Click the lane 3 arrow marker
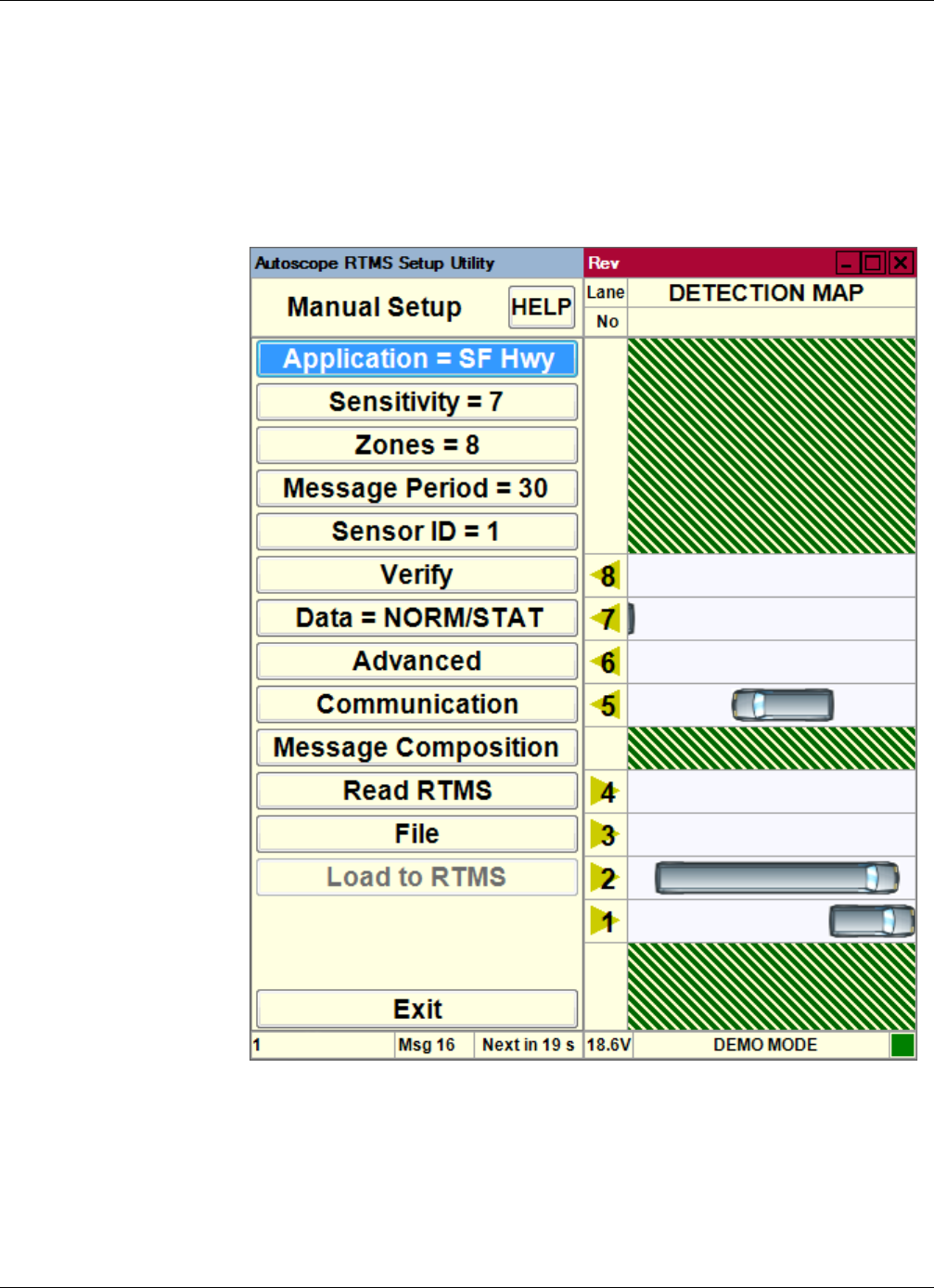Screen dimensions: 934x1288 click(x=606, y=835)
